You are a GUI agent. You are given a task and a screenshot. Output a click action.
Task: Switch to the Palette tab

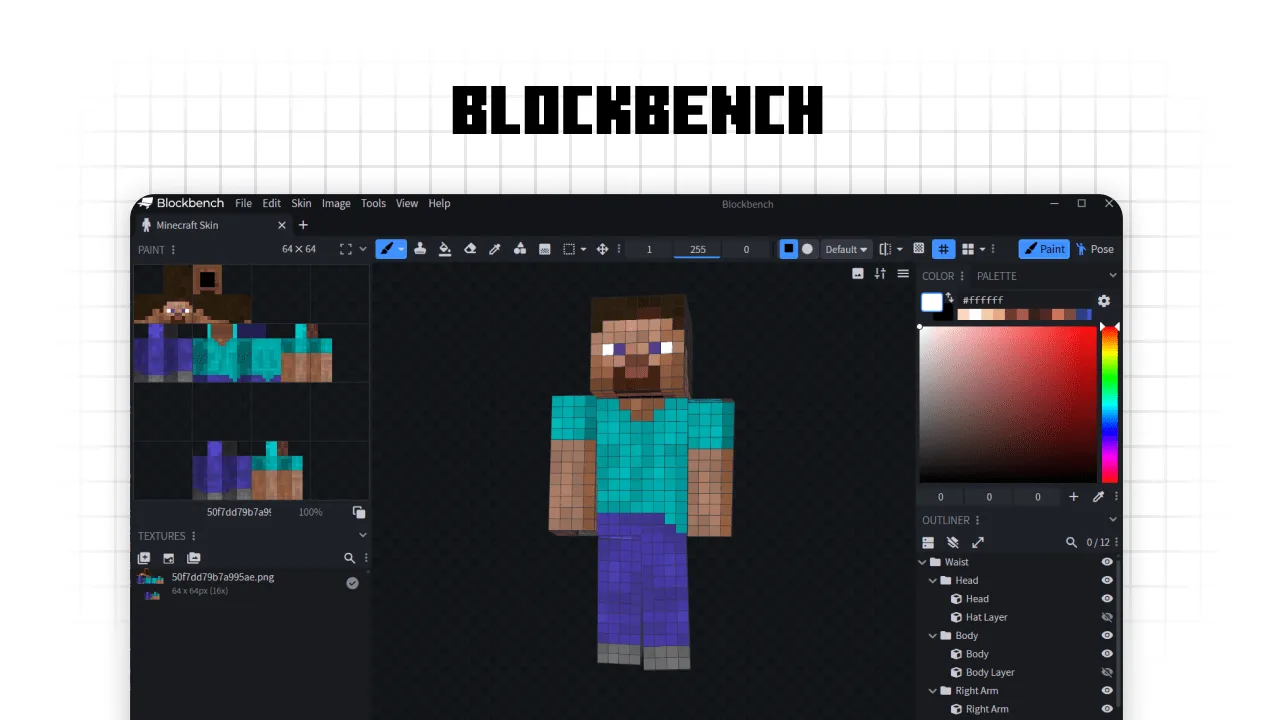coord(997,276)
